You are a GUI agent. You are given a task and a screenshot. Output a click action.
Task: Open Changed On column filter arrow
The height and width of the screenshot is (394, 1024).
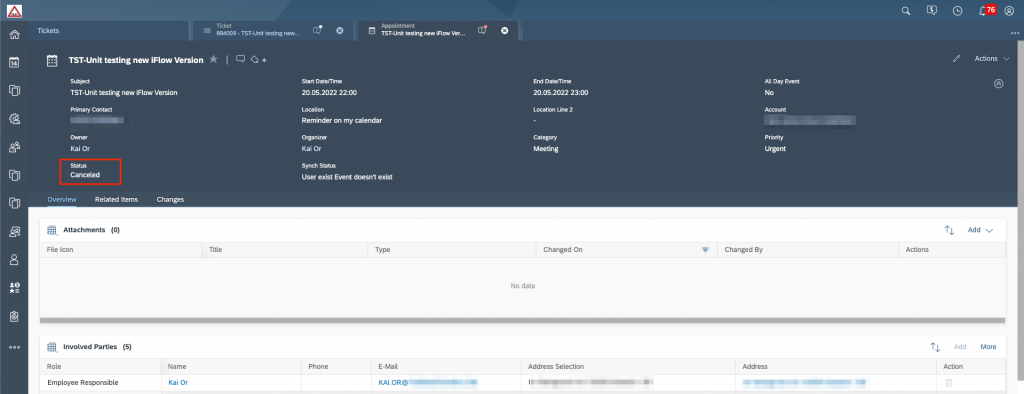(x=705, y=250)
